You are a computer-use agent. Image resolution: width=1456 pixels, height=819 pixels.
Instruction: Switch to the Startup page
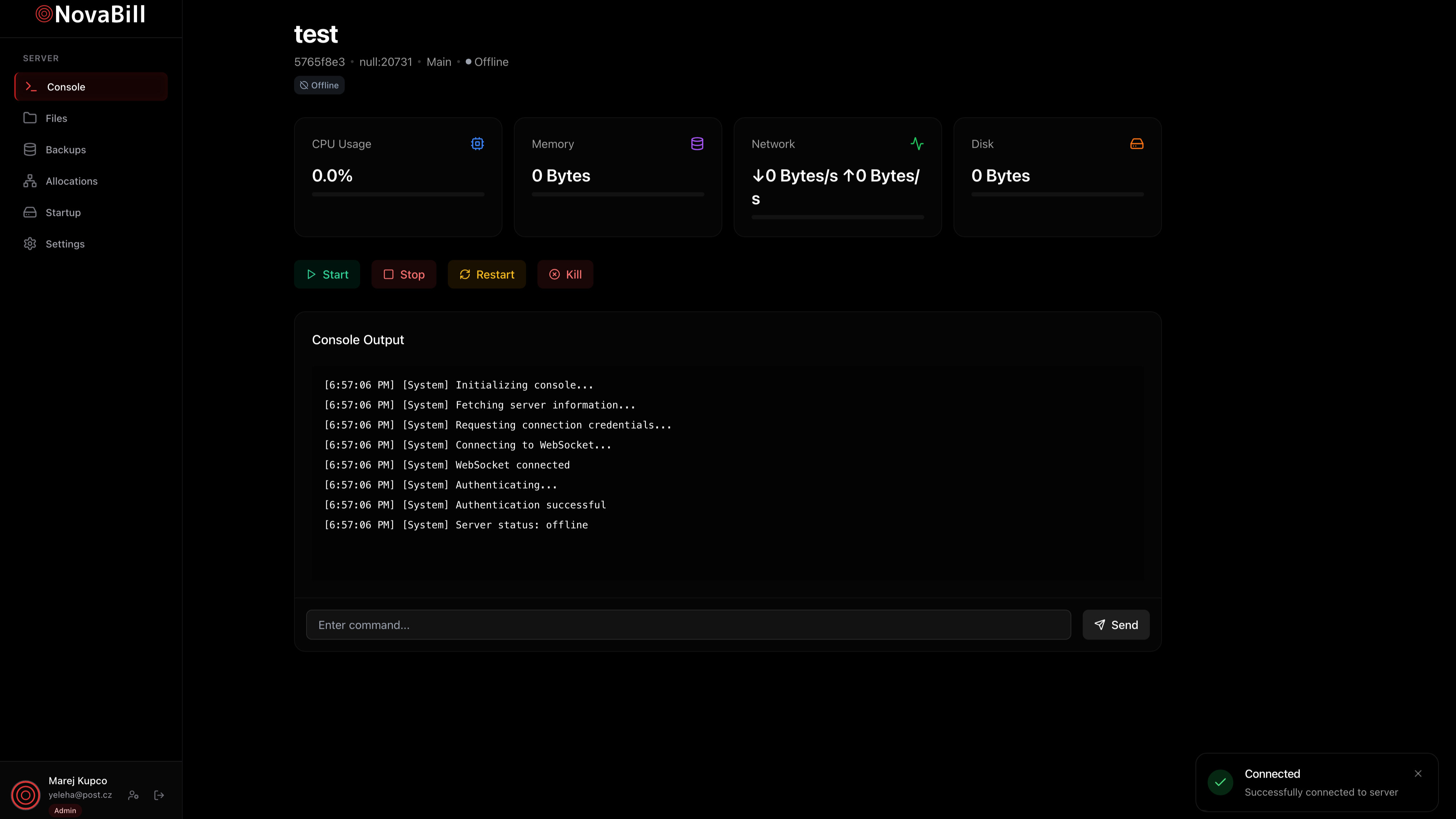tap(63, 213)
